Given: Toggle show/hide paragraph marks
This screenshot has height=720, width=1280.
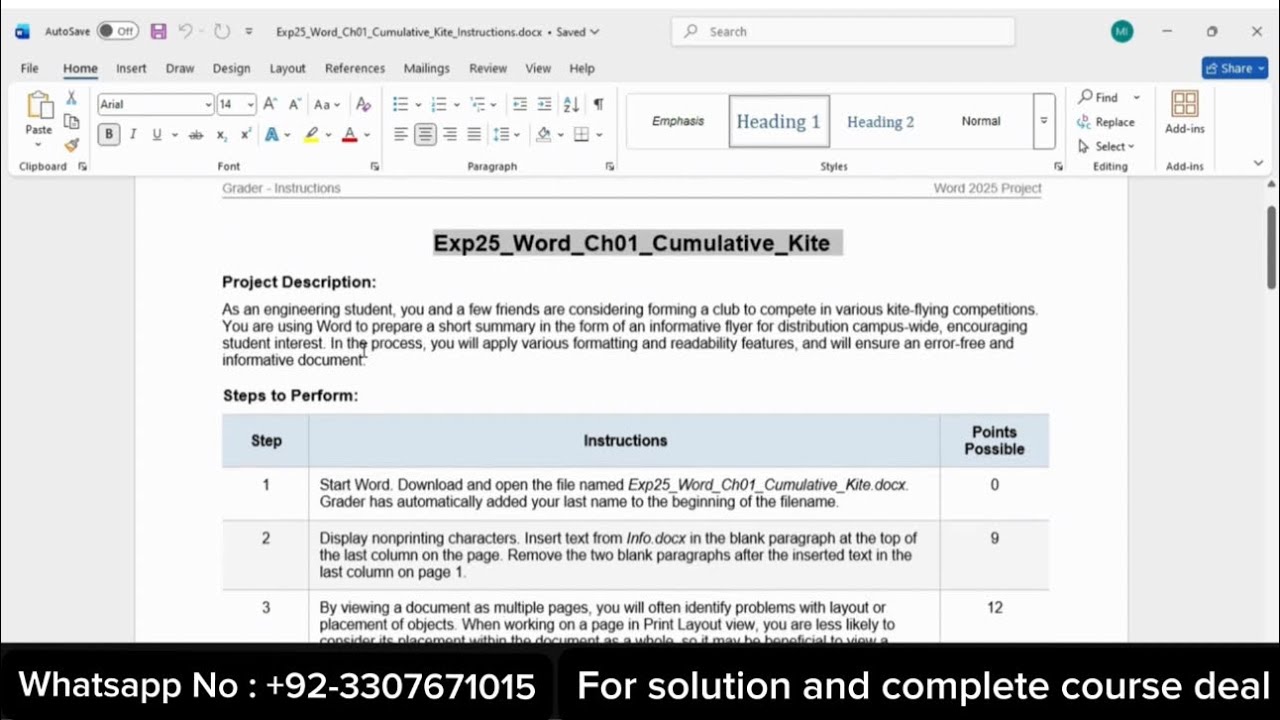Looking at the screenshot, I should pos(598,104).
